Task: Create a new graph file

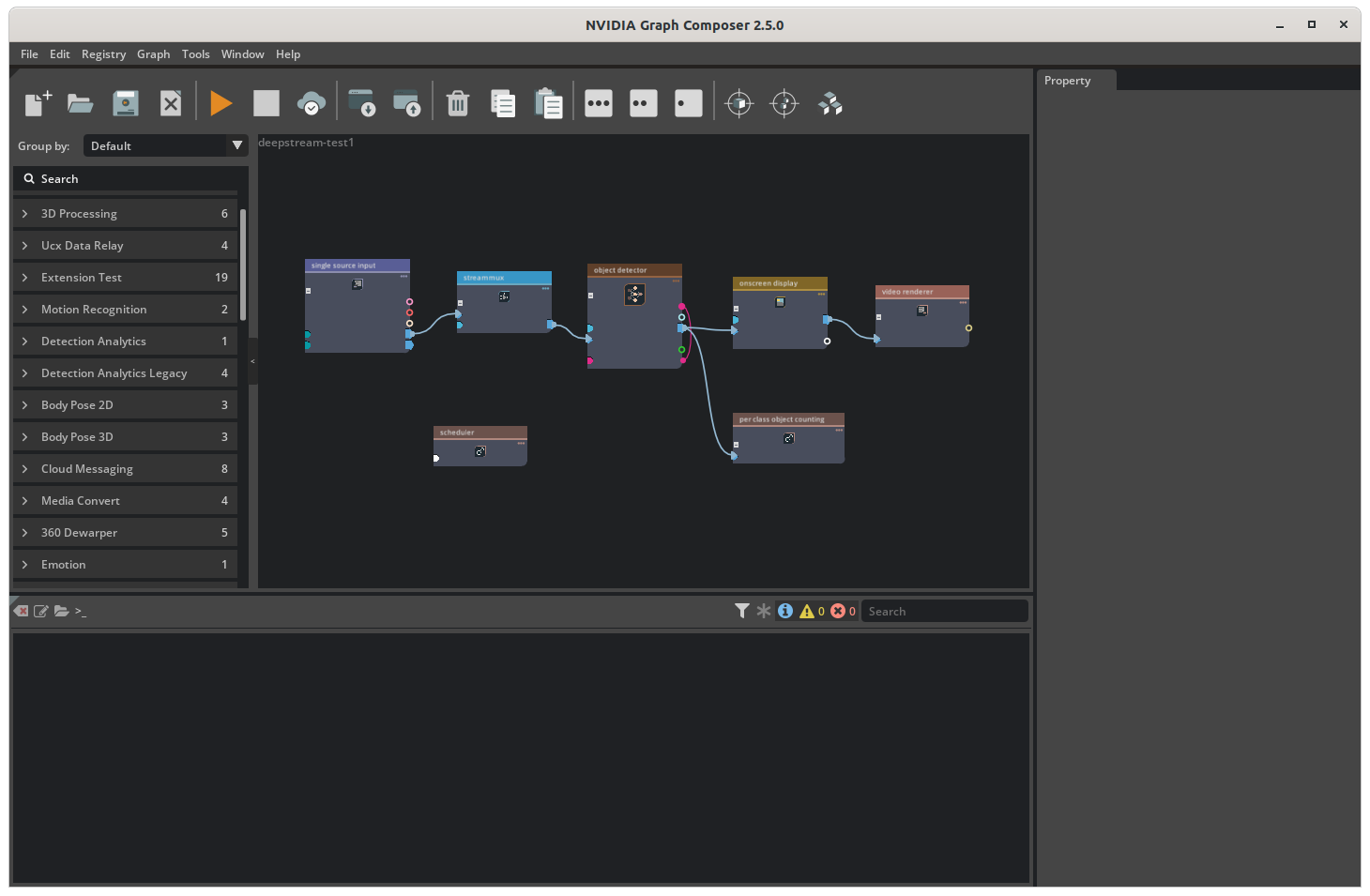Action: (x=38, y=103)
